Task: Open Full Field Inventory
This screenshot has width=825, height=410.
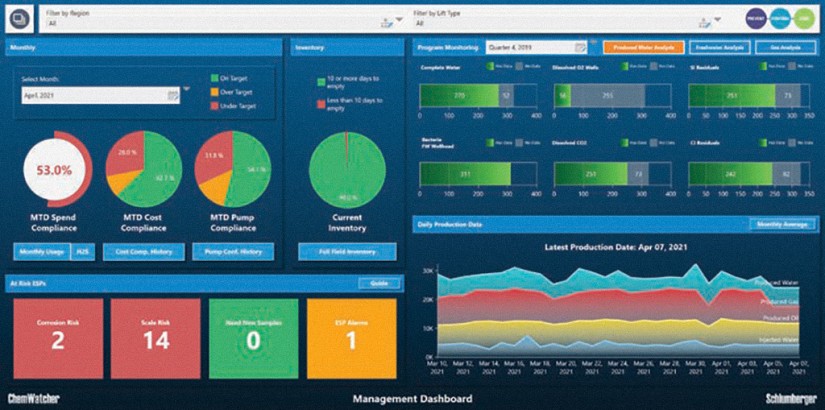Action: coord(347,252)
